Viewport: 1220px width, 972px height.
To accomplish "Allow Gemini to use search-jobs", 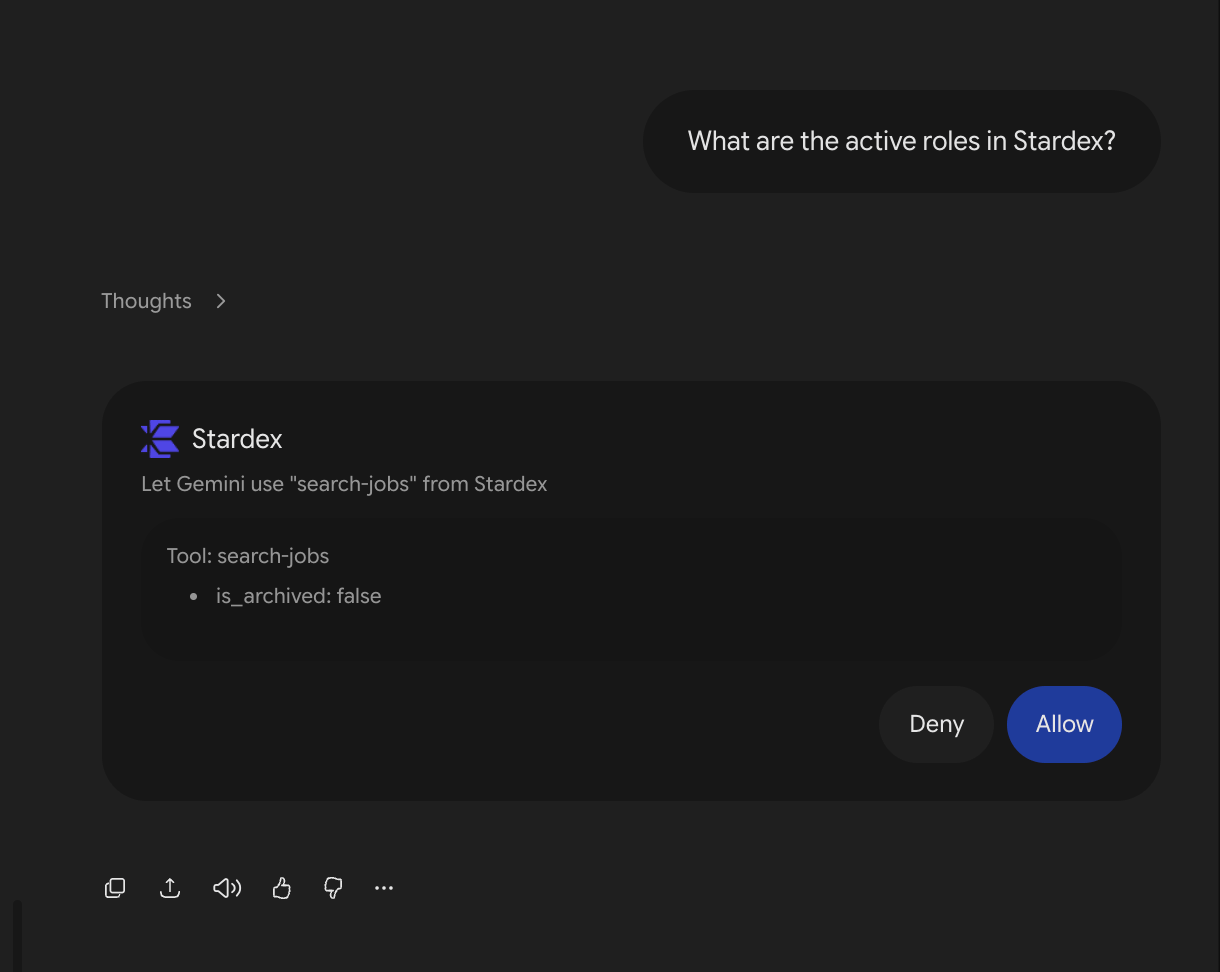I will point(1064,724).
